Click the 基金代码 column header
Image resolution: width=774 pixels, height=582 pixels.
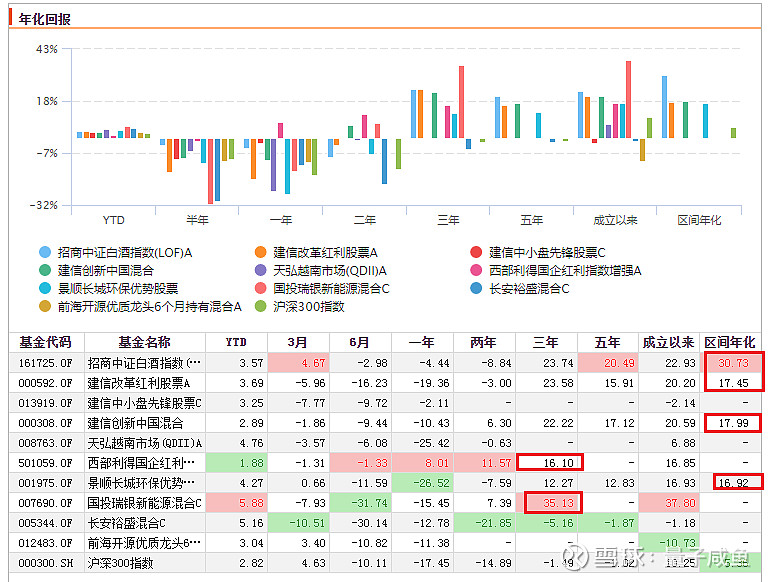click(46, 343)
